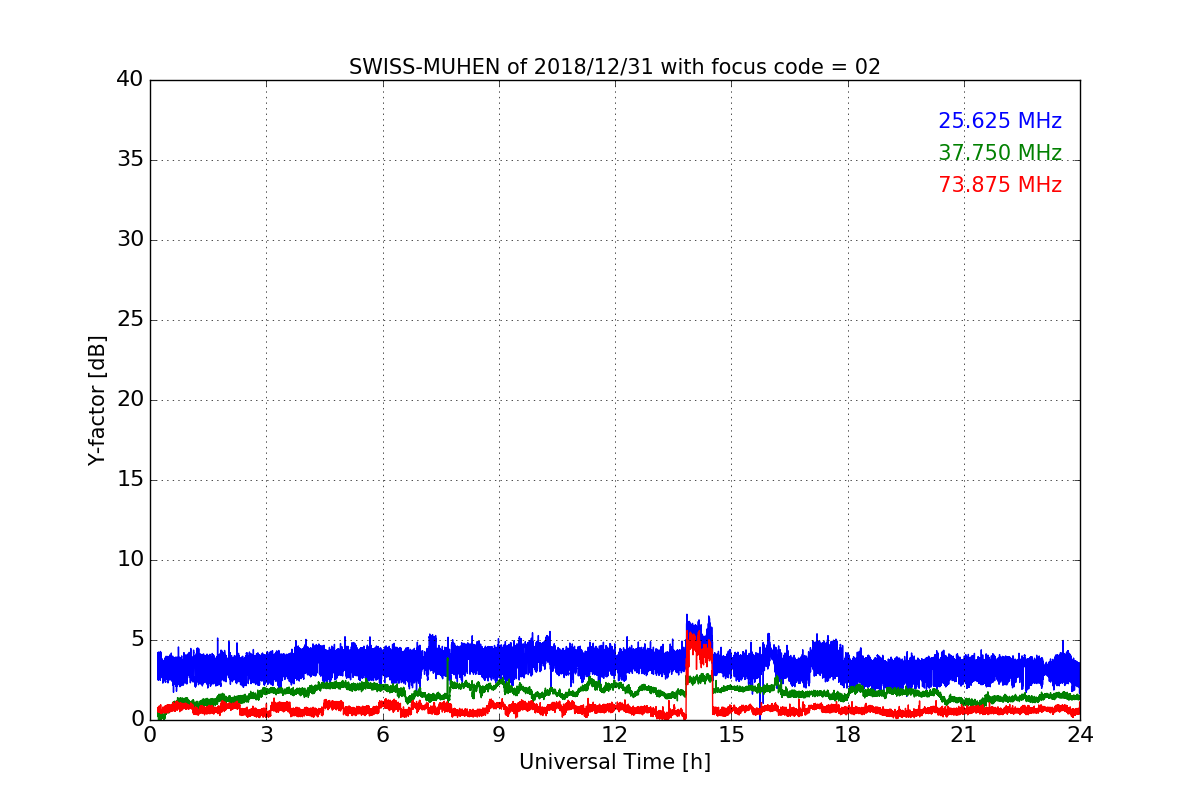Click the x-axis tick value 12
Viewport: 1200px width, 800px height.
point(615,735)
